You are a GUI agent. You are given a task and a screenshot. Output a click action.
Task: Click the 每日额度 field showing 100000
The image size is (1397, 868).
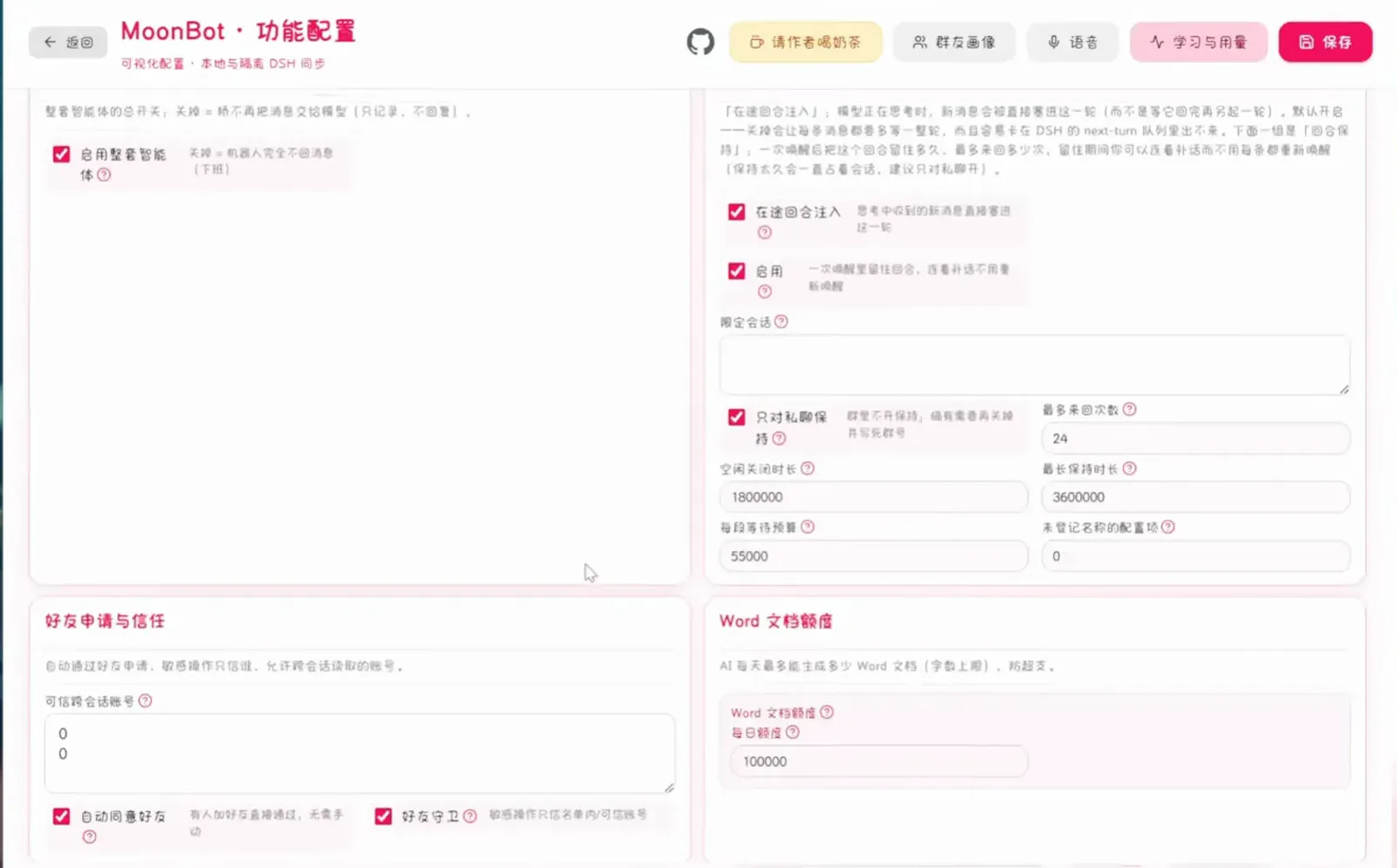pos(878,761)
